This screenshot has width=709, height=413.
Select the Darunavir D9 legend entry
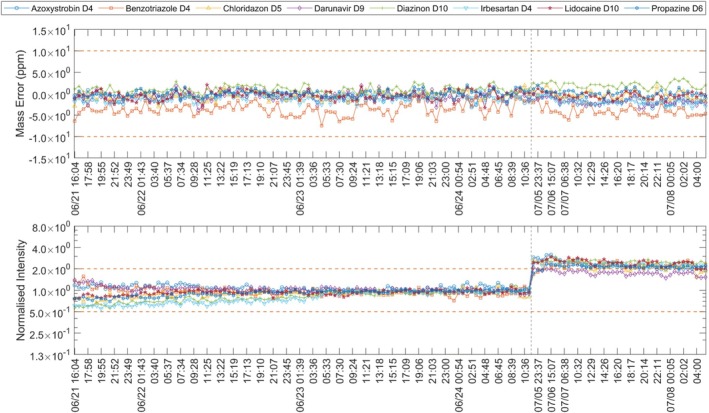[x=329, y=8]
